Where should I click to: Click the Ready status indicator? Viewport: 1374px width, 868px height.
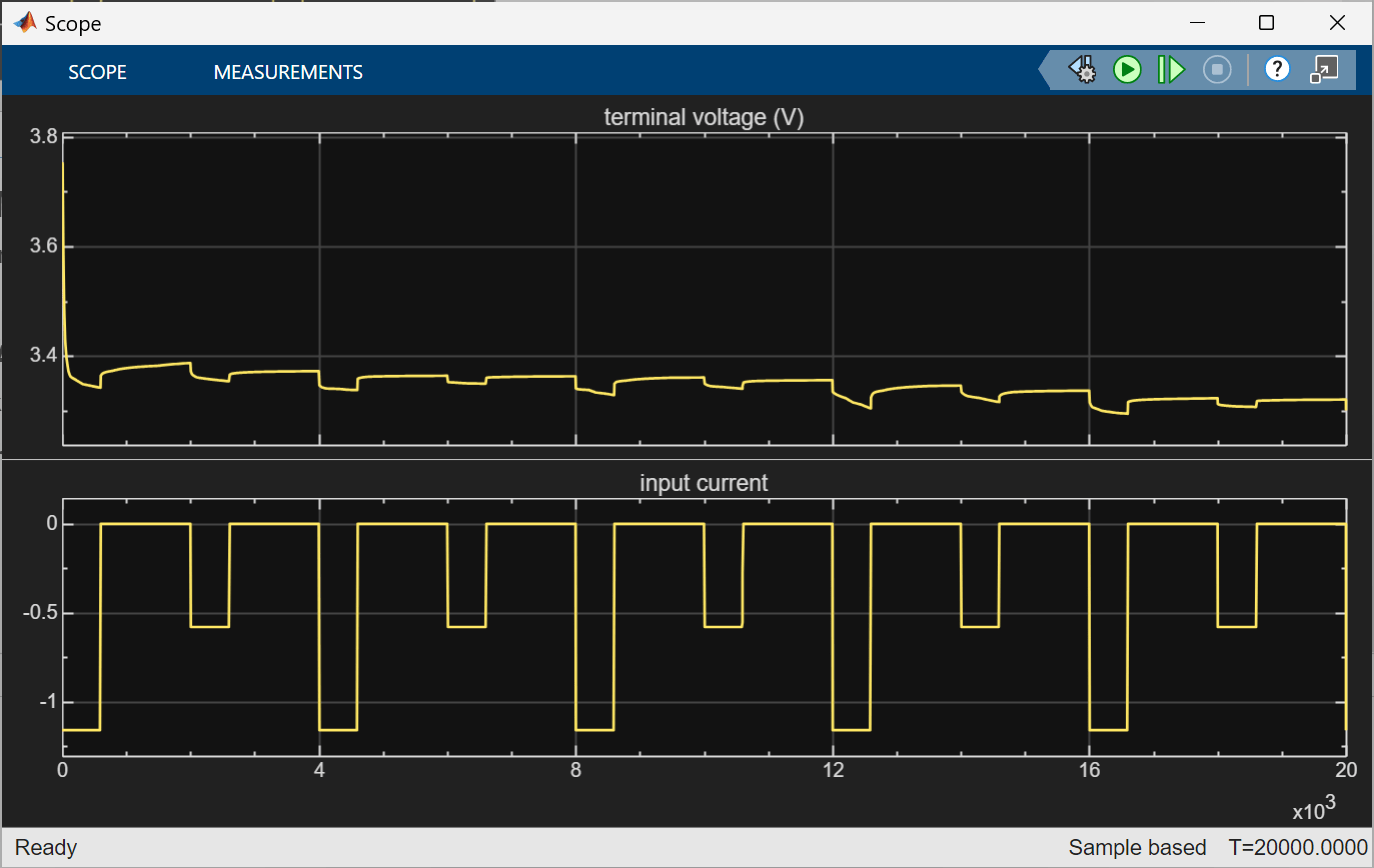[46, 847]
